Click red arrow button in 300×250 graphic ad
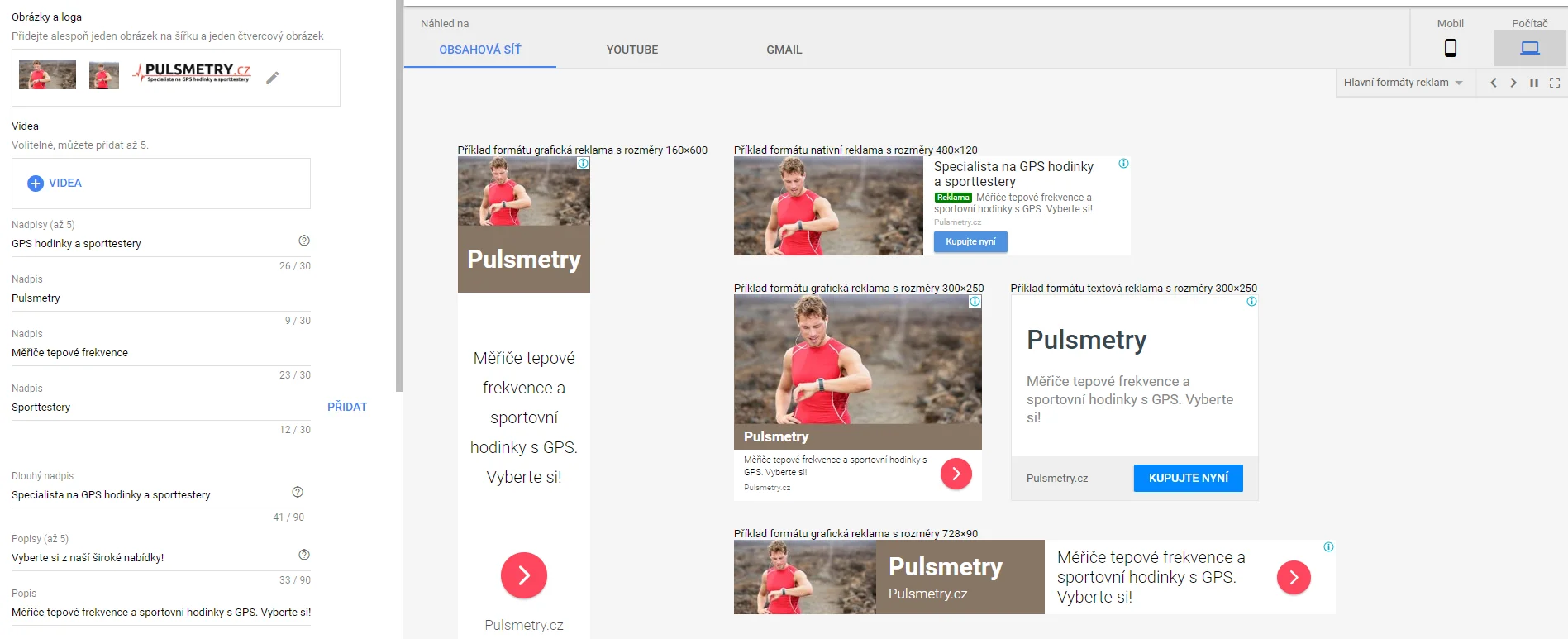Screen dimensions: 1568x639 956,474
